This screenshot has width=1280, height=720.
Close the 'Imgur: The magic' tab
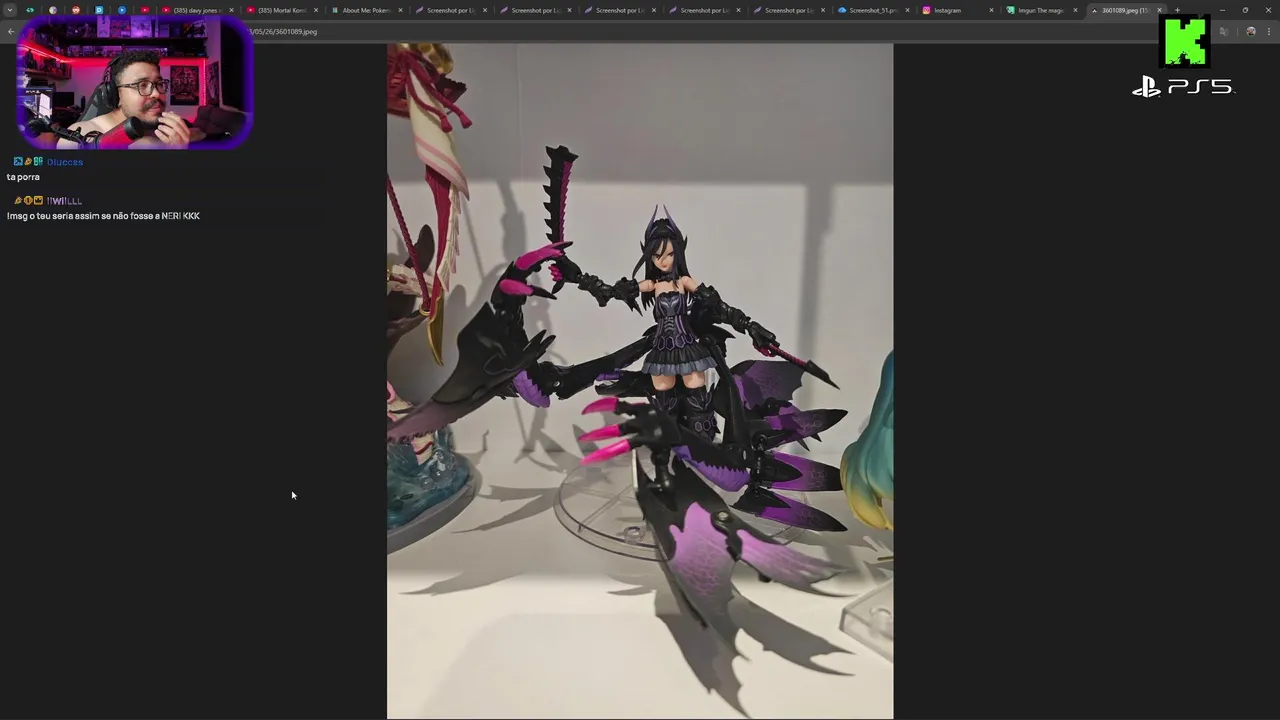tap(1076, 10)
